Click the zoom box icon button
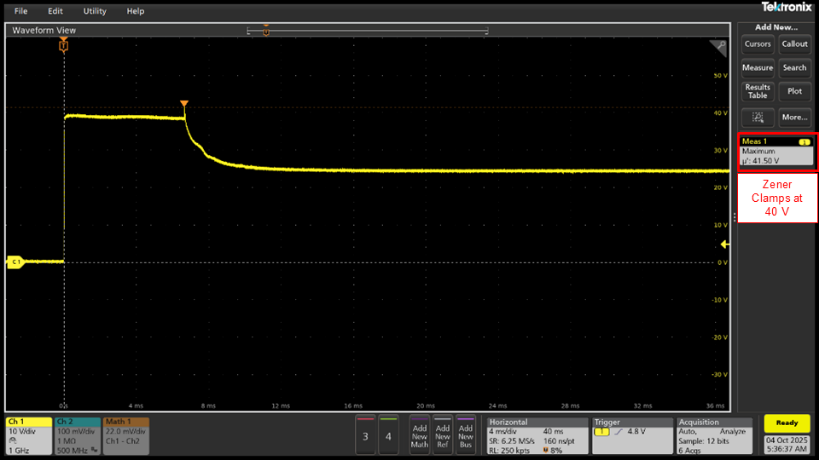Viewport: 819px width, 460px height. (x=757, y=117)
